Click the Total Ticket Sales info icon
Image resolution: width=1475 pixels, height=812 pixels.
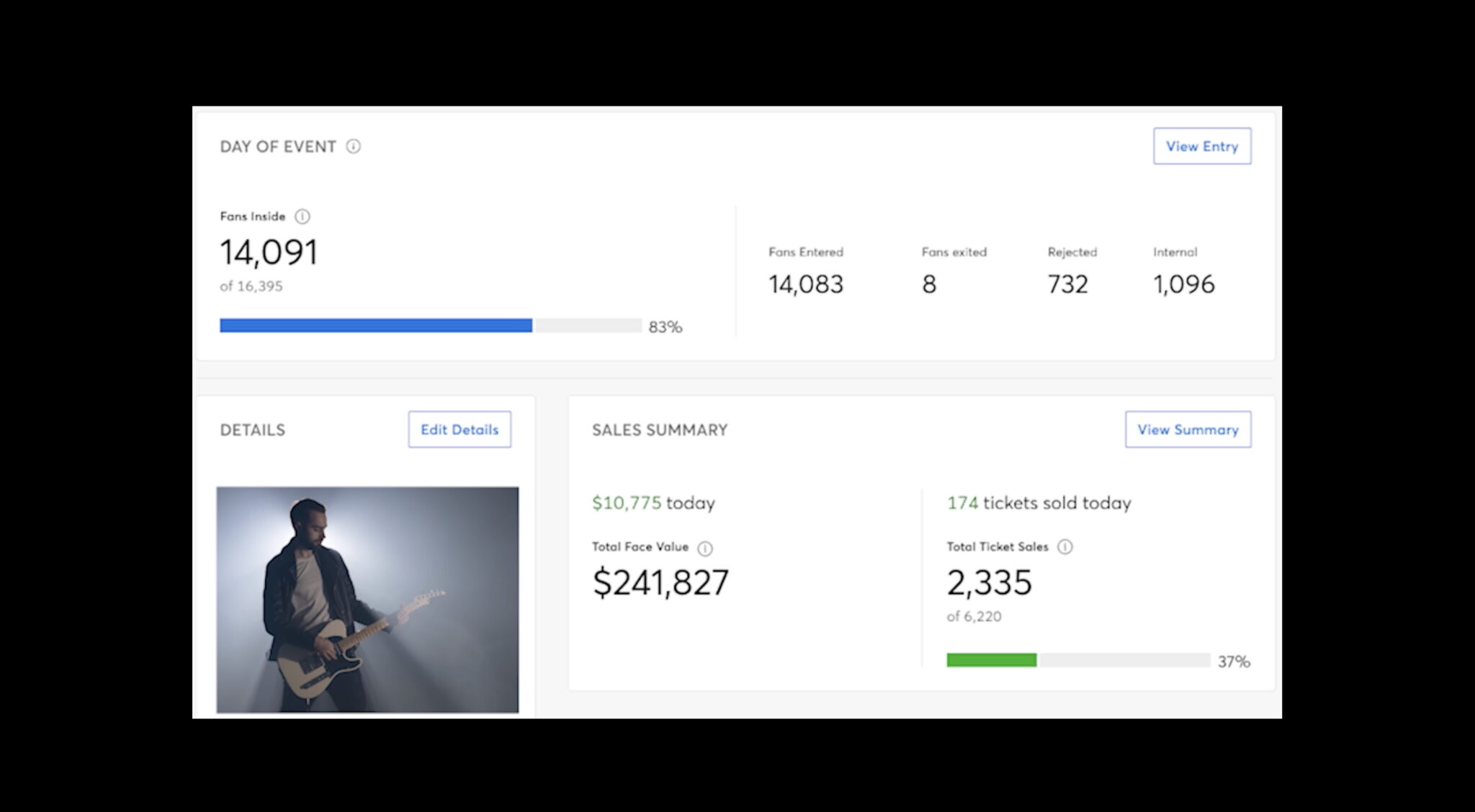pos(1064,547)
